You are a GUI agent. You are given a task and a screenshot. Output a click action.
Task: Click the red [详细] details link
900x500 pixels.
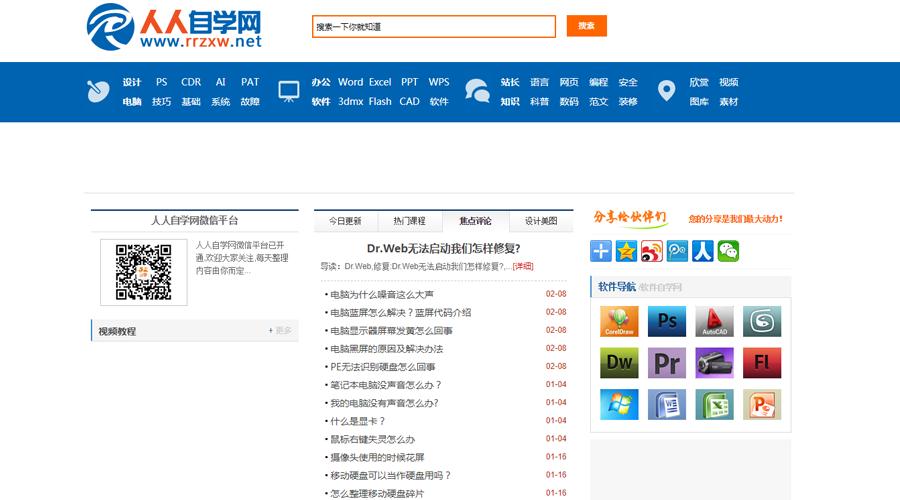point(523,266)
